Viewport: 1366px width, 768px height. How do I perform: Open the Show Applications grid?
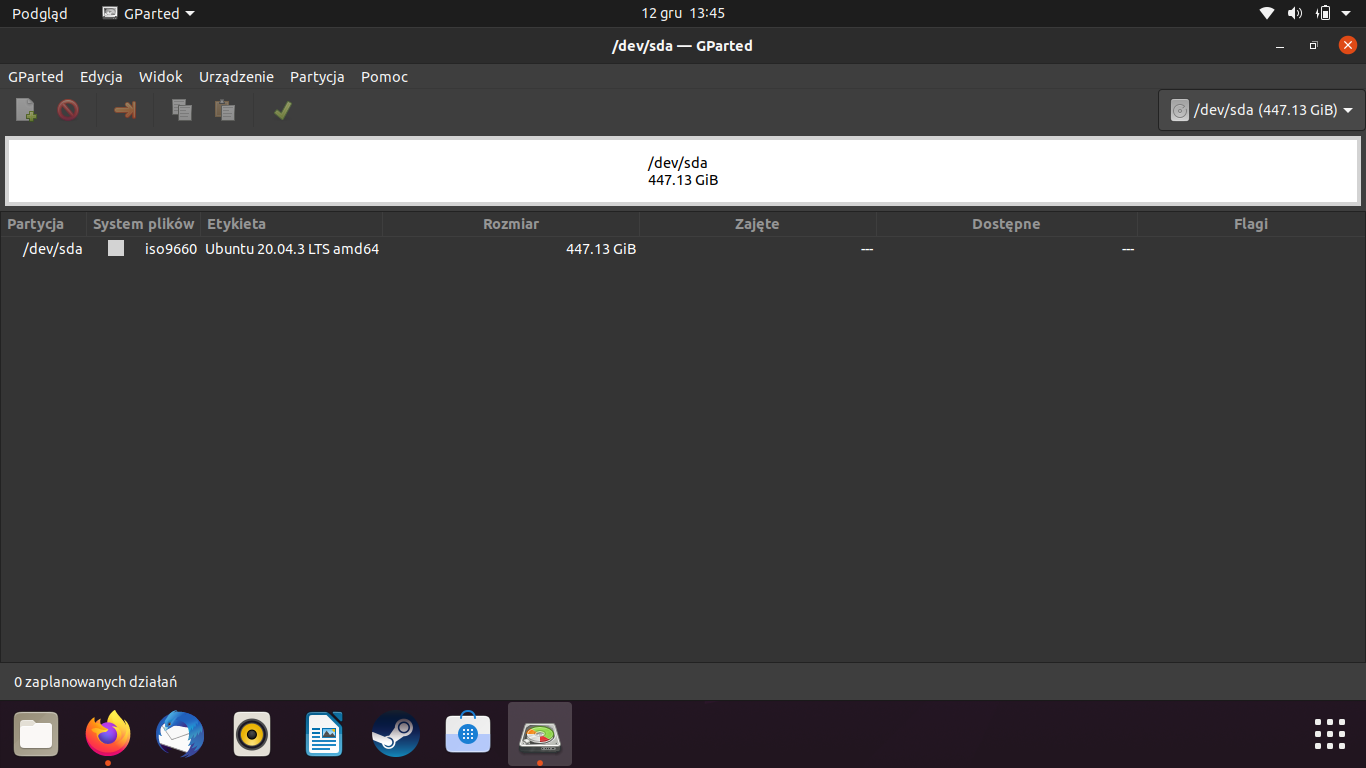click(1330, 734)
